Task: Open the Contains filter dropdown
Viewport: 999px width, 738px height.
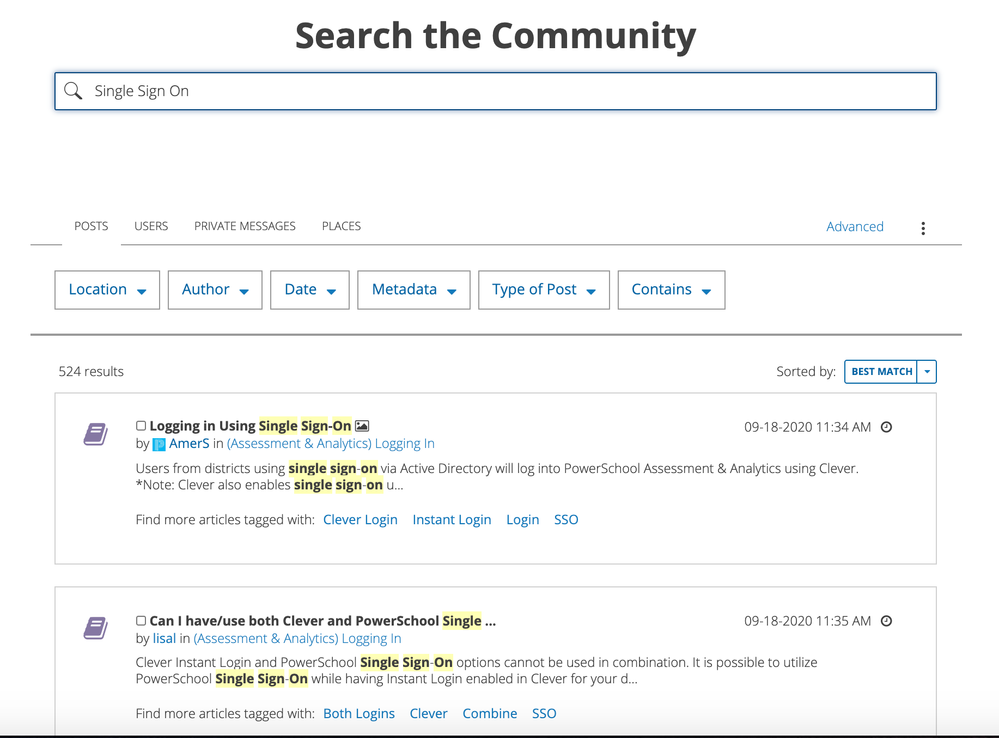Action: (671, 290)
